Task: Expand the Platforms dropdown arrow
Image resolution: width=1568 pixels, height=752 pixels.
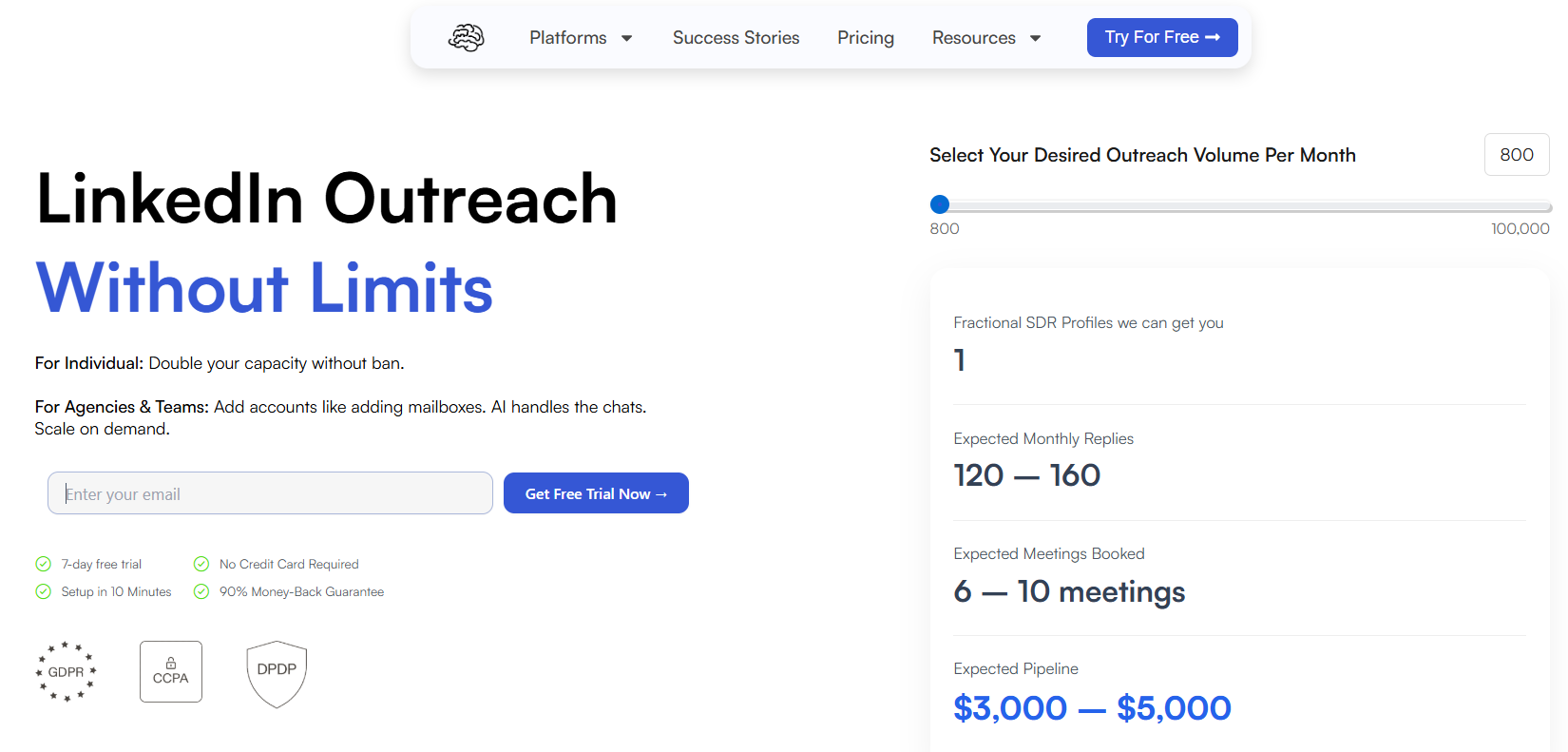Action: pyautogui.click(x=627, y=38)
